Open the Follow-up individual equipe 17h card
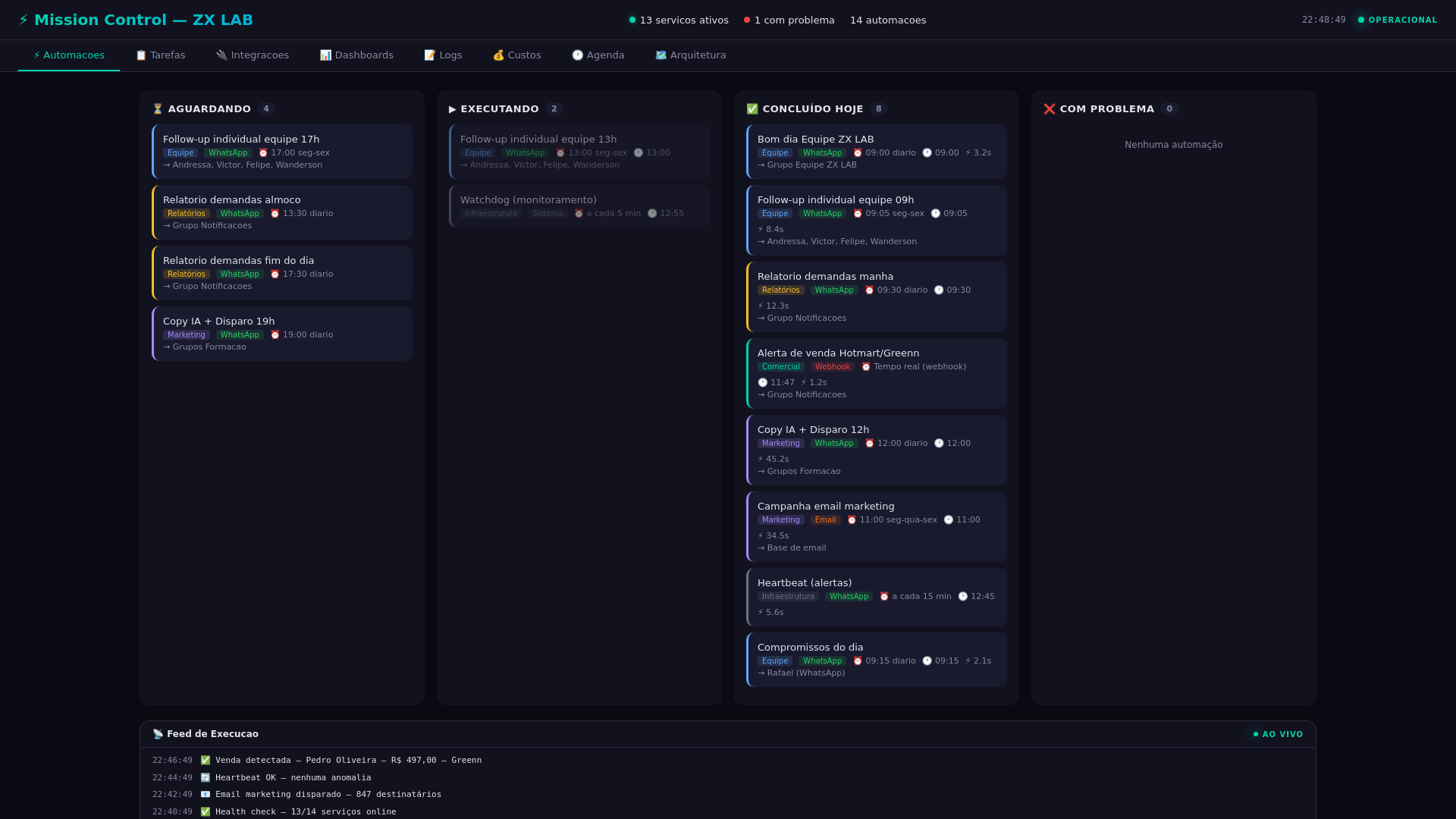Viewport: 1456px width, 819px height. 282,152
